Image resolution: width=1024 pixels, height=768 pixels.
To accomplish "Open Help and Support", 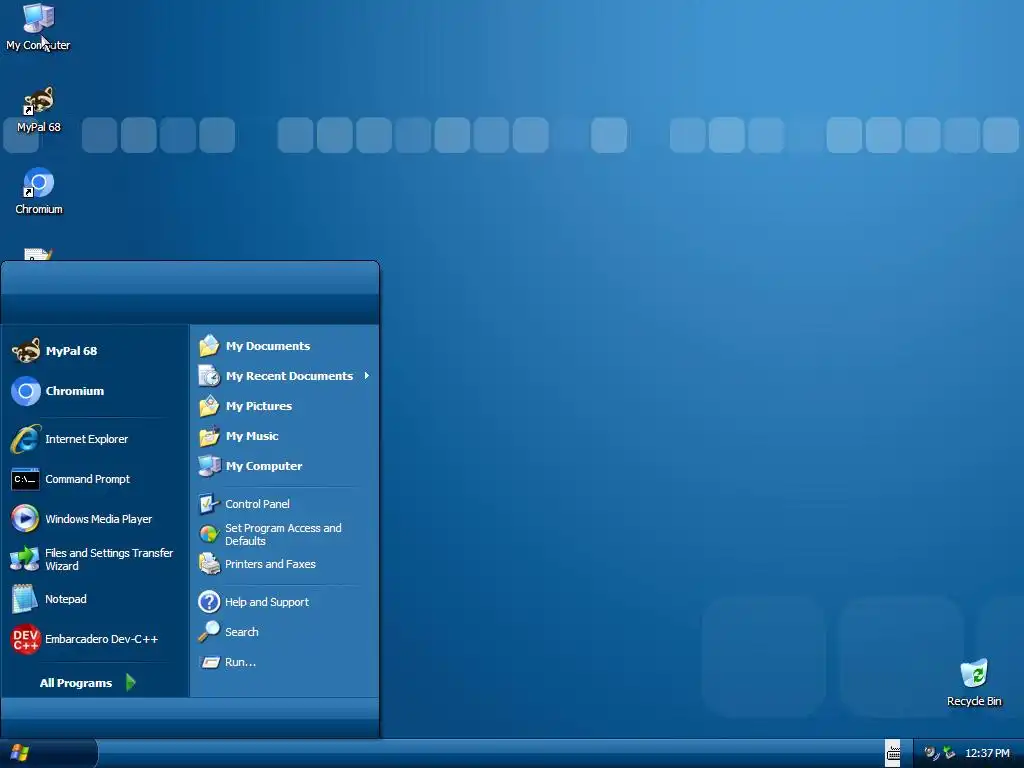I will click(x=285, y=601).
